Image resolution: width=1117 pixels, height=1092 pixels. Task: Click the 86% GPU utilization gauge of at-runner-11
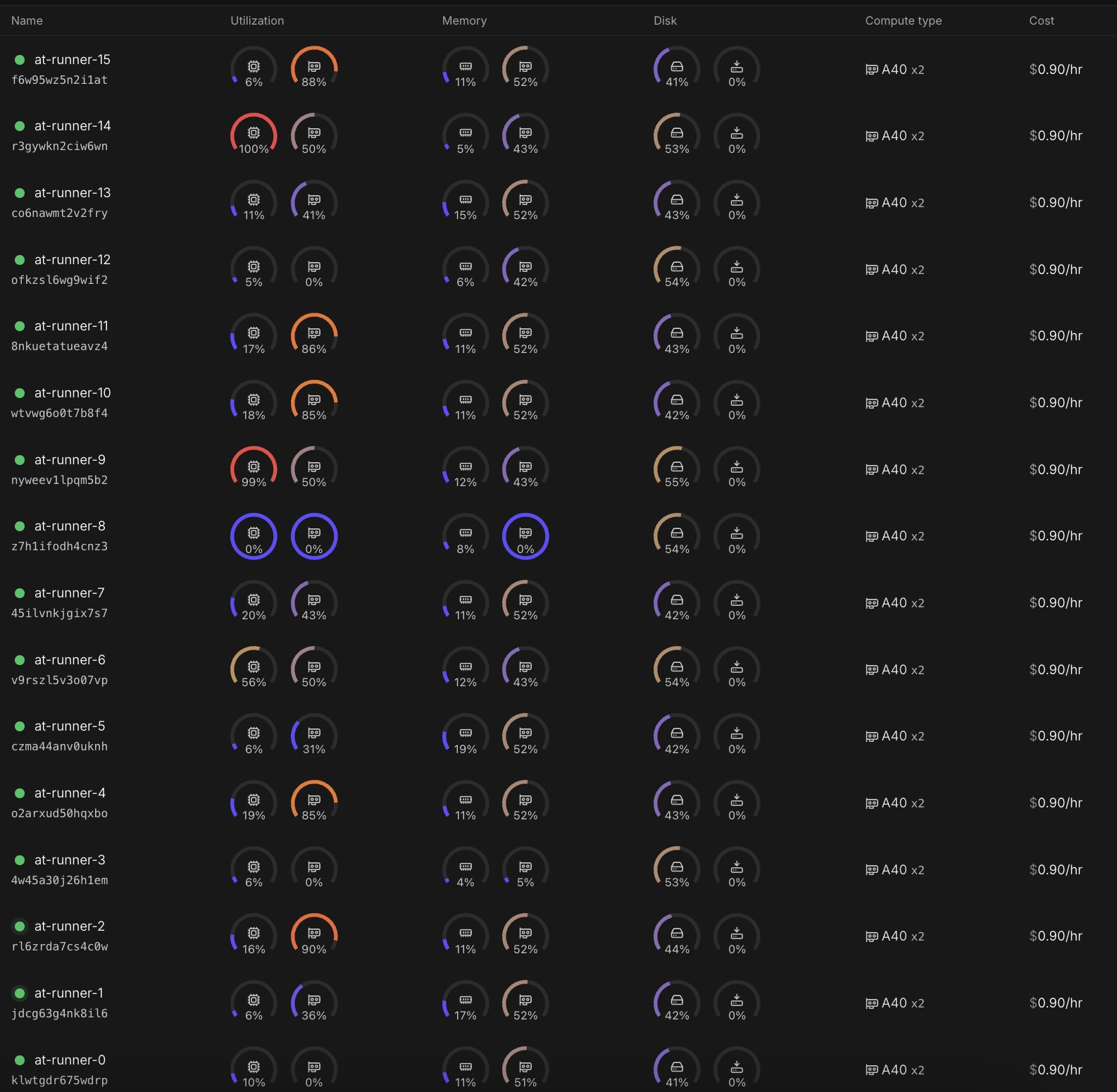[x=314, y=335]
